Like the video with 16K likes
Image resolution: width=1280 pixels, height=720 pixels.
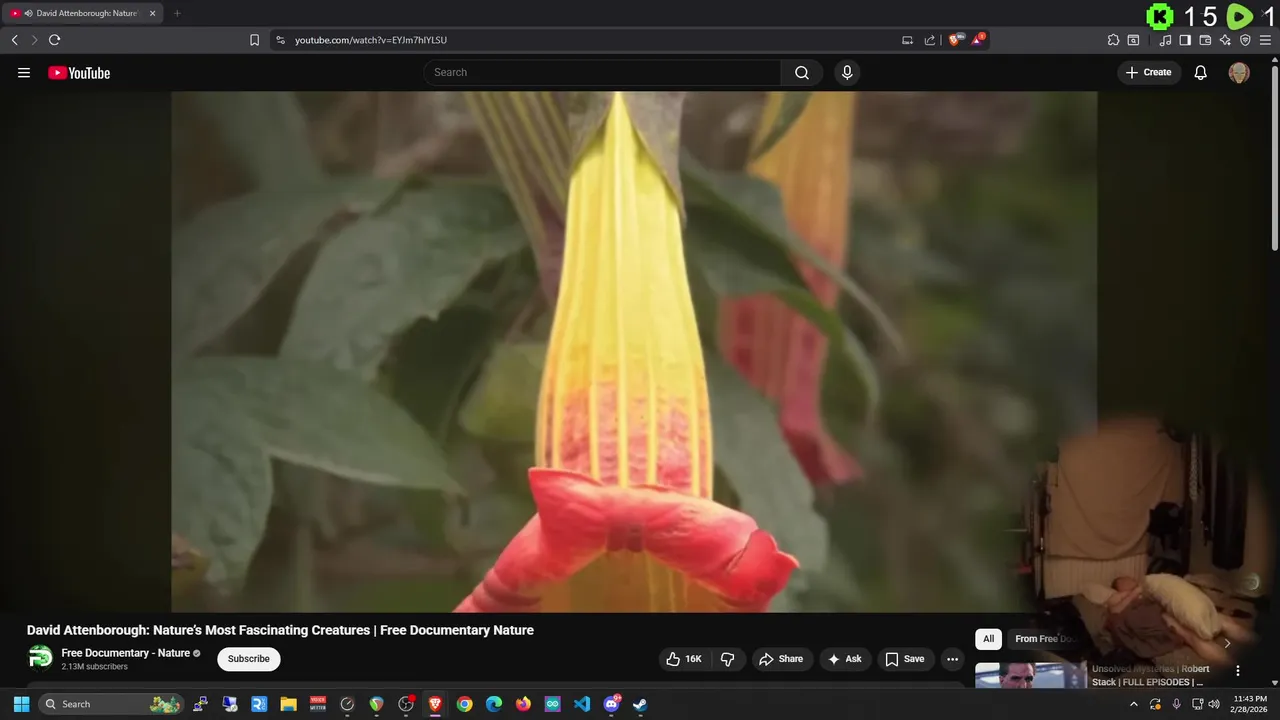tap(684, 659)
